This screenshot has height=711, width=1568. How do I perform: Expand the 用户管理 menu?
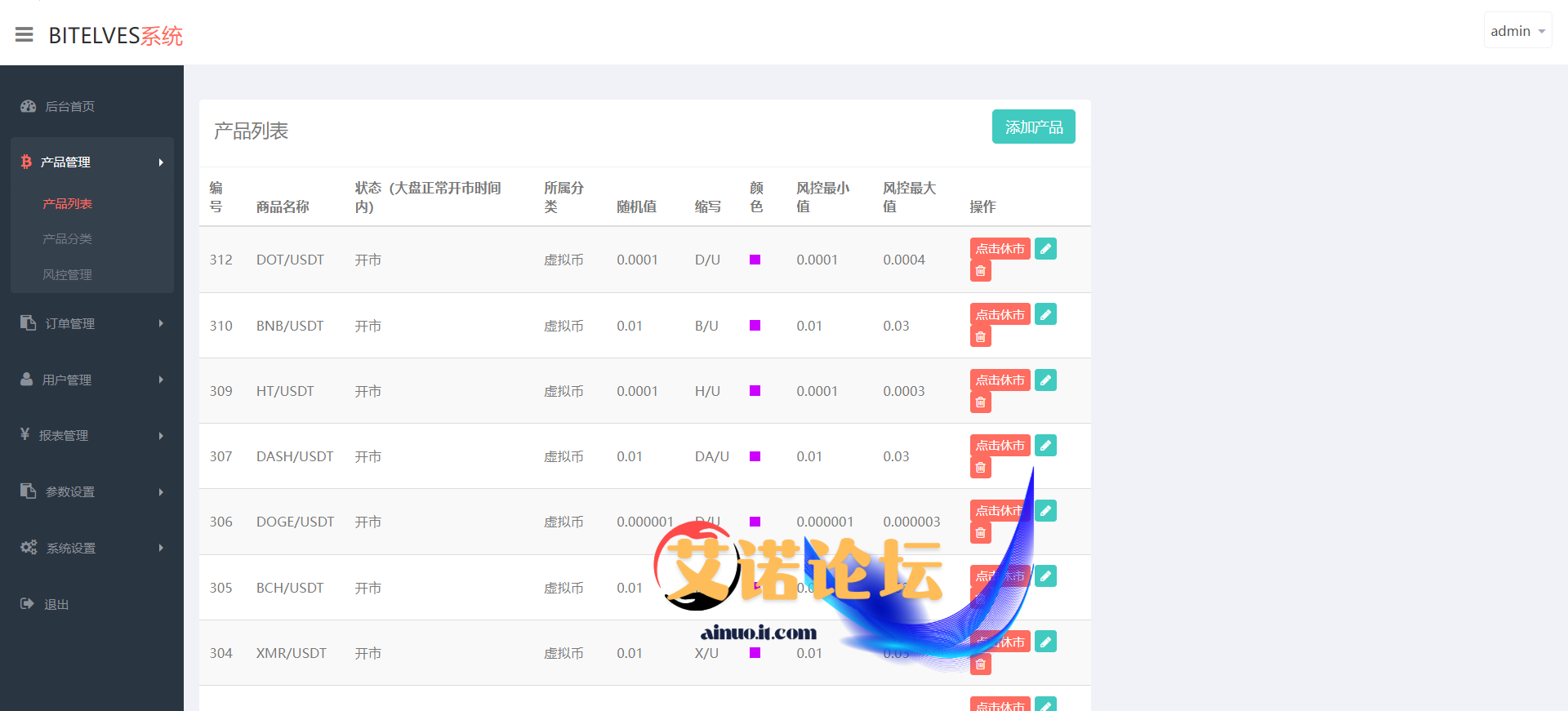[x=91, y=380]
